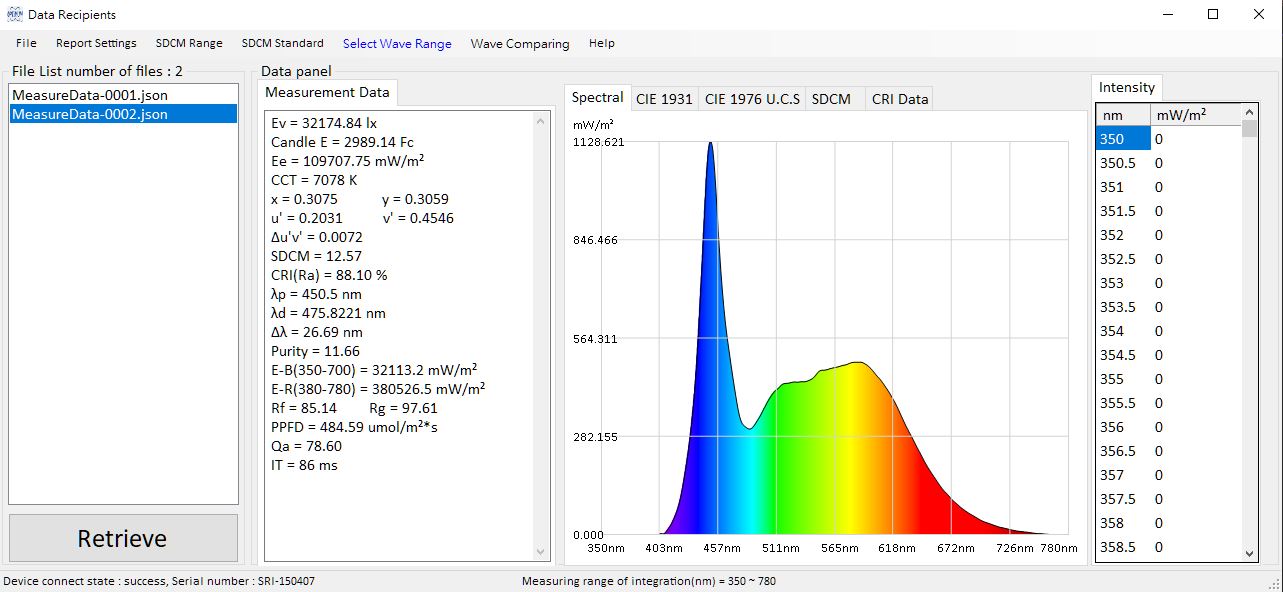Open the Help menu

602,43
